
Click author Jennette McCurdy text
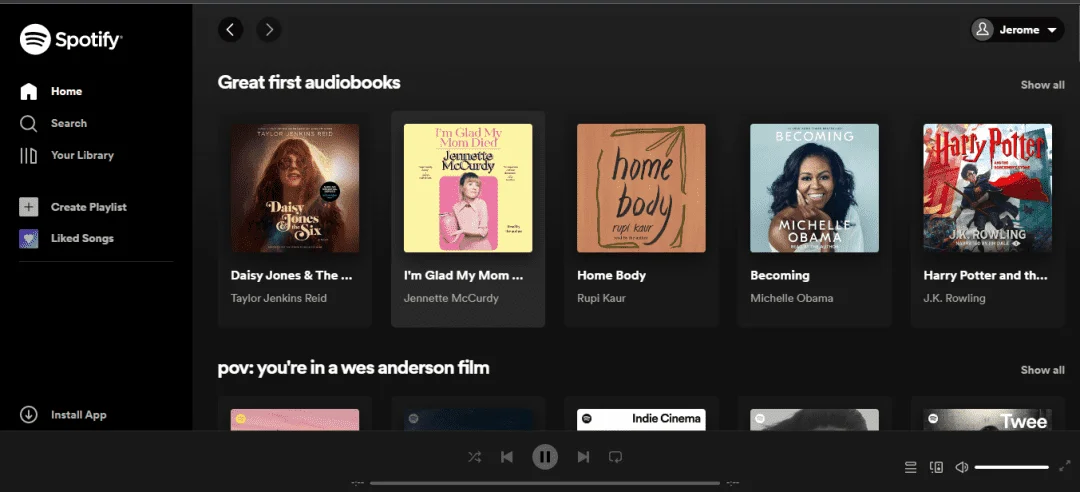point(451,298)
